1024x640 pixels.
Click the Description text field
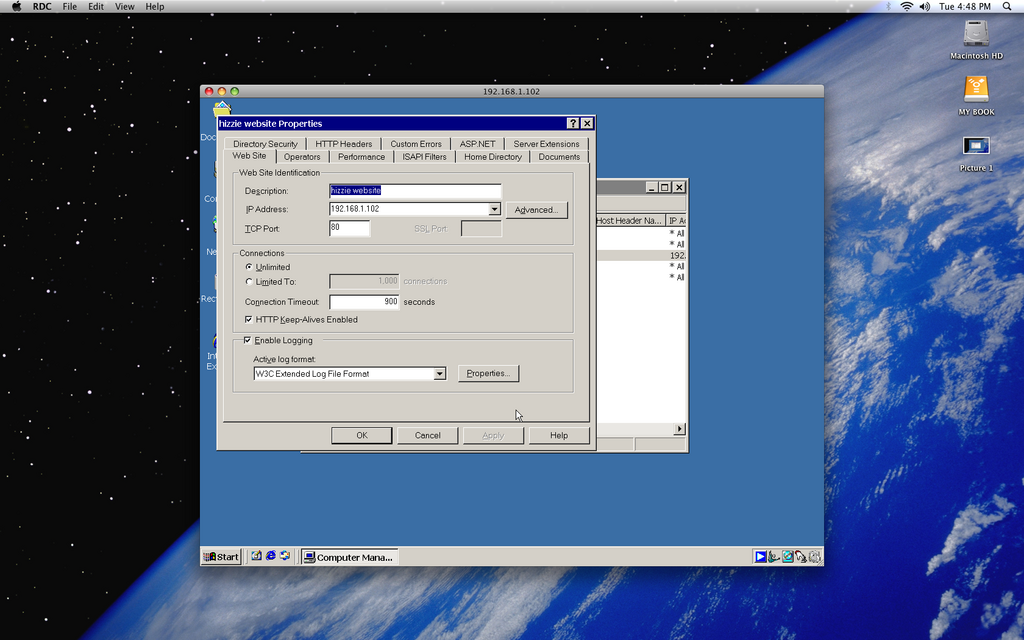pyautogui.click(x=415, y=191)
